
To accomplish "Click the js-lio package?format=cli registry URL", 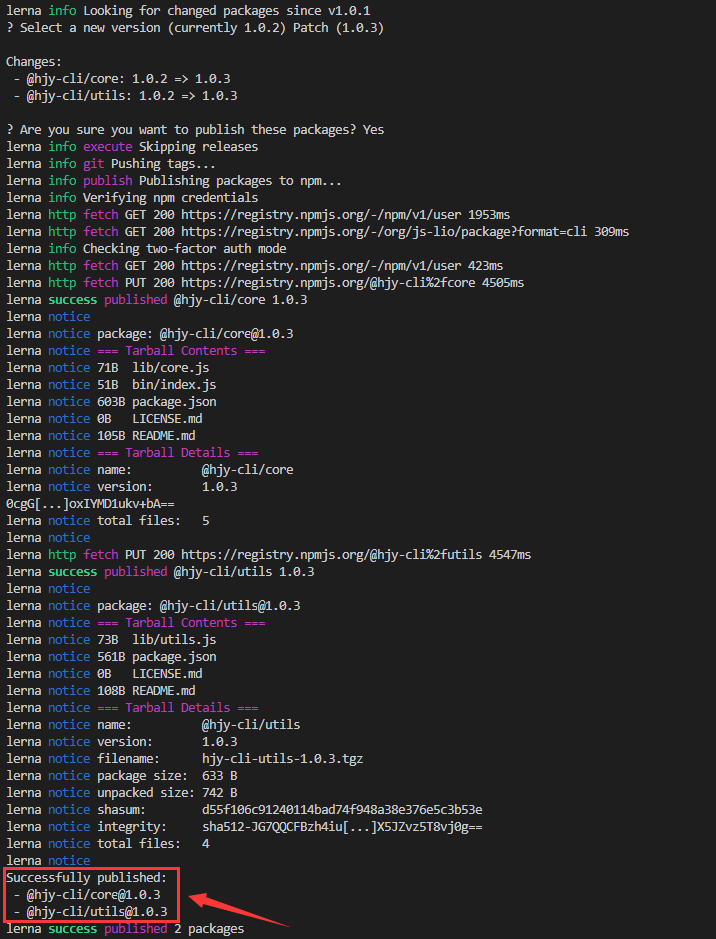I will [x=384, y=231].
